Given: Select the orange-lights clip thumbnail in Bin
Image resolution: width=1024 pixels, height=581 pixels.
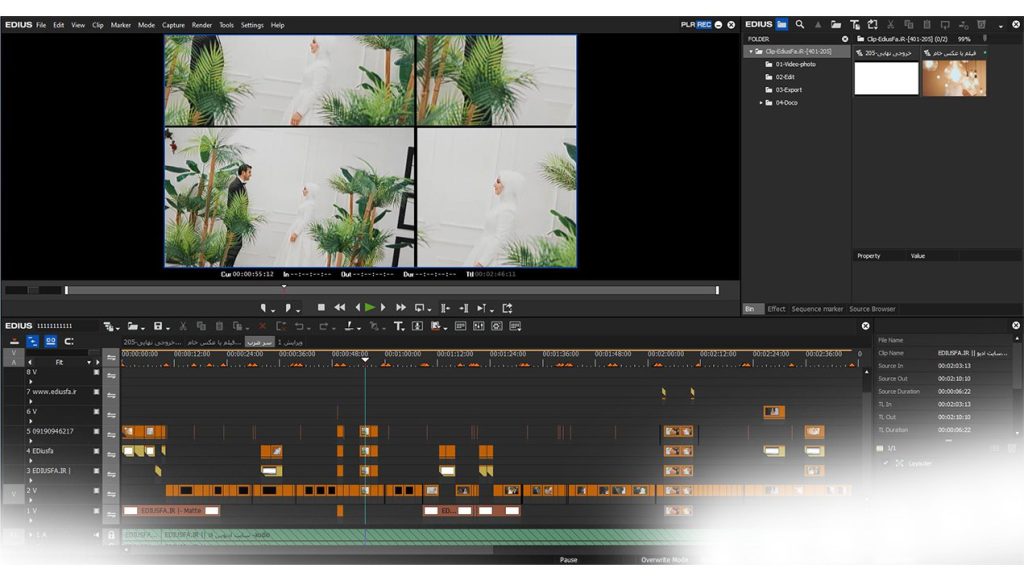Looking at the screenshot, I should 954,78.
